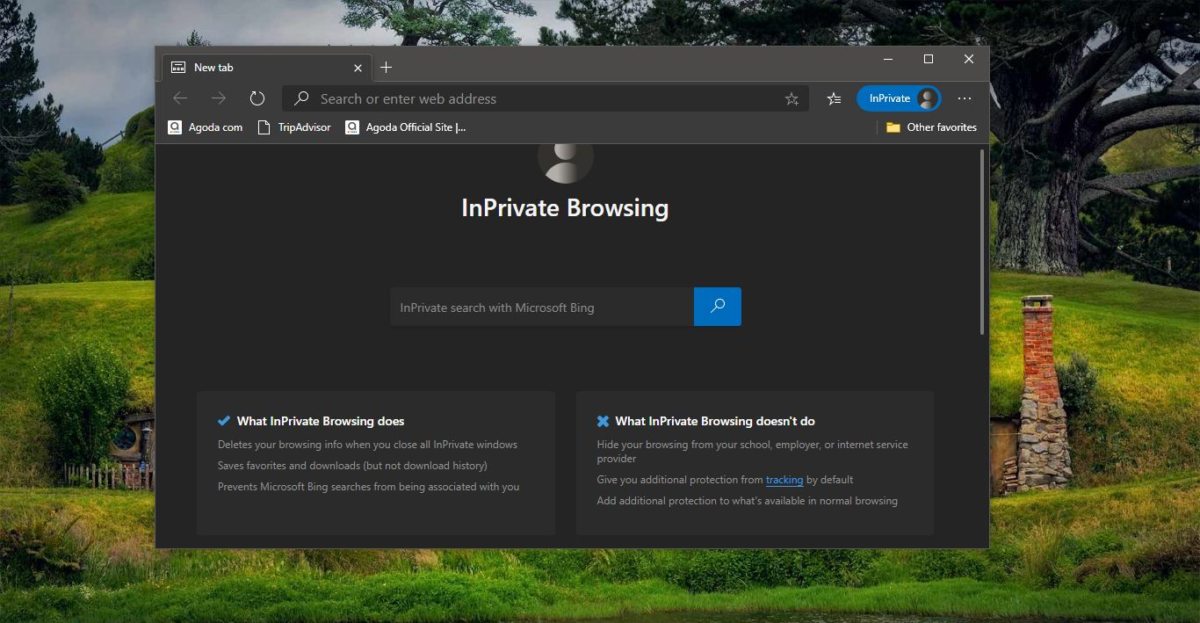Viewport: 1200px width, 623px height.
Task: Open the tracking hyperlink
Action: click(784, 480)
